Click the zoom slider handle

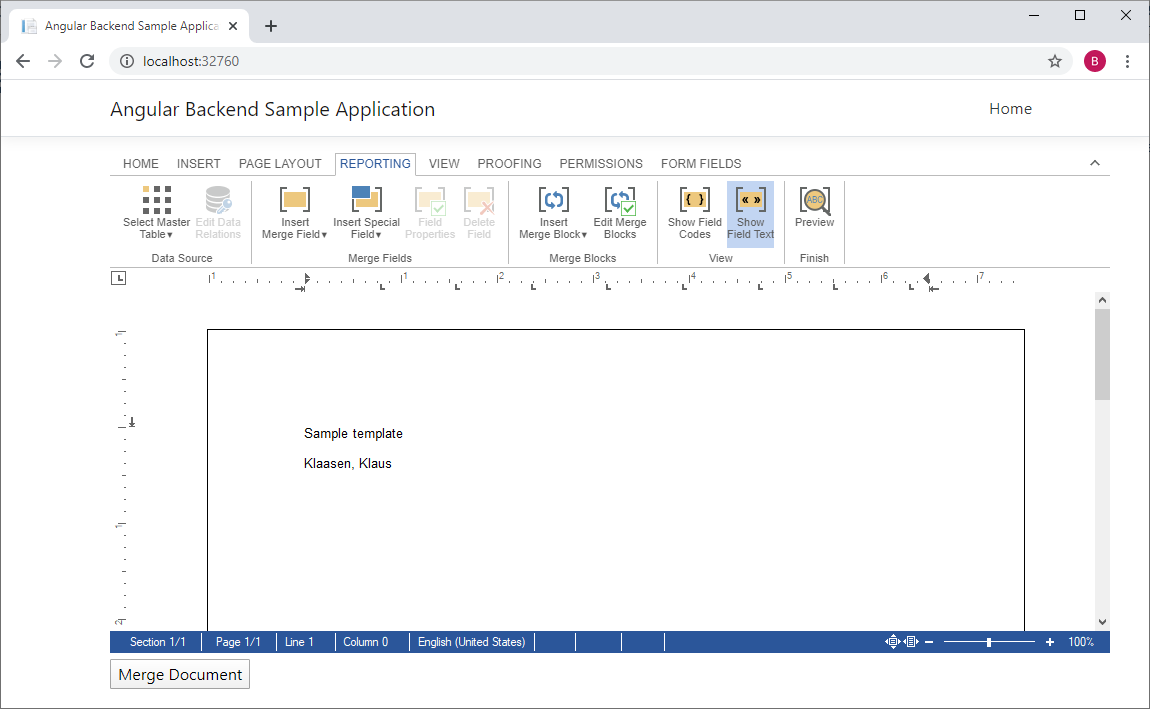pyautogui.click(x=989, y=642)
